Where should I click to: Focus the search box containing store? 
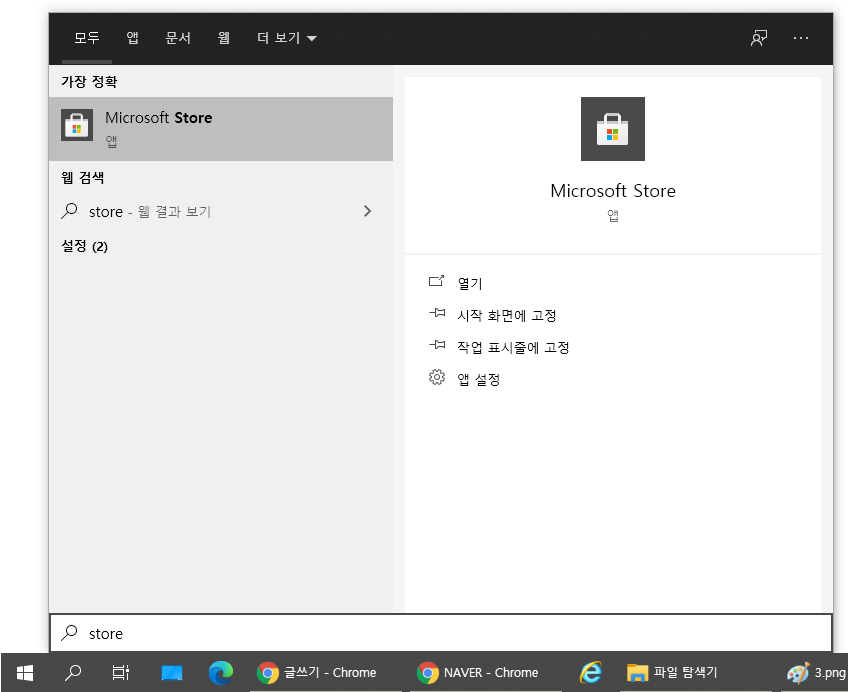(x=441, y=633)
